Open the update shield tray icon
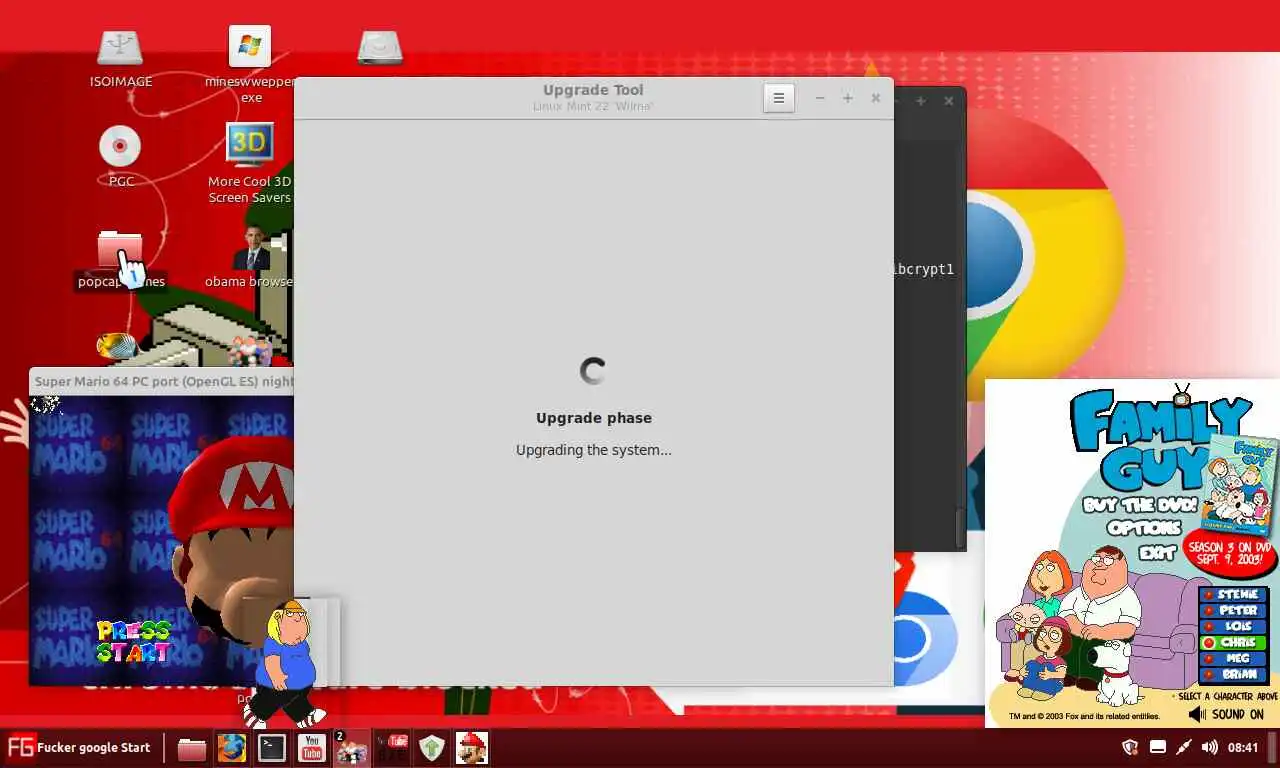This screenshot has width=1280, height=768. (x=1131, y=747)
